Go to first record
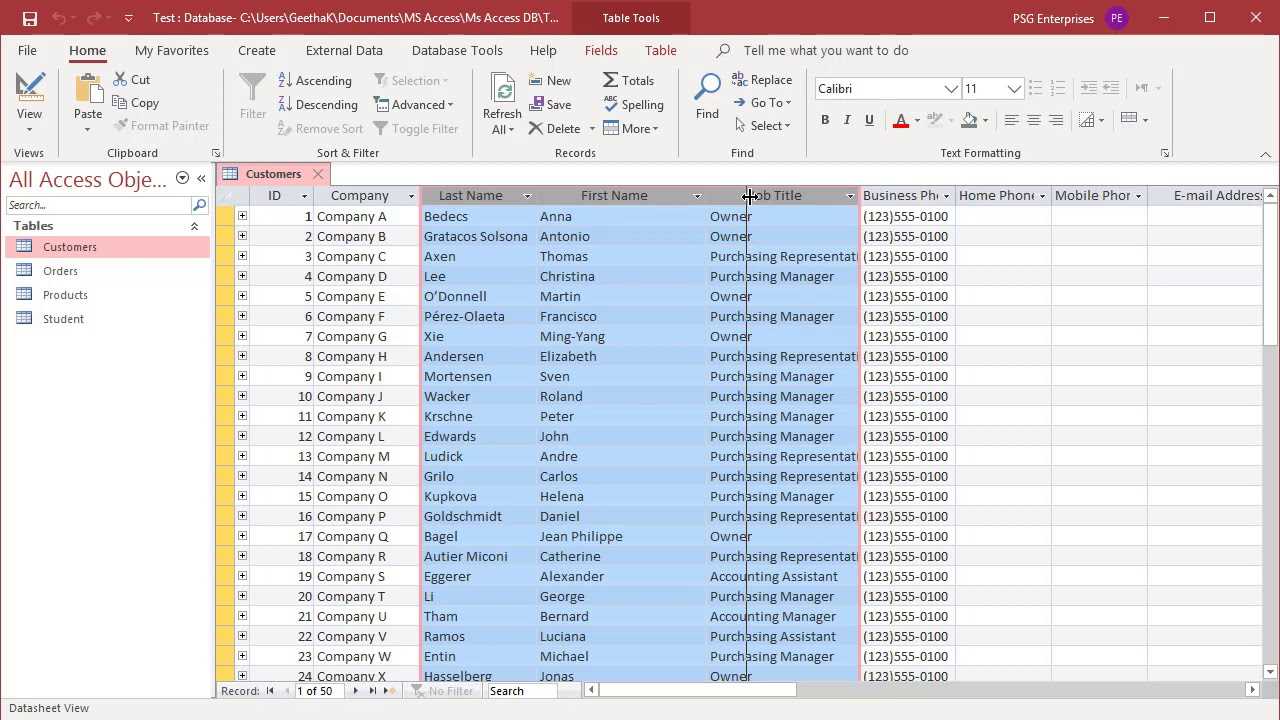 (x=270, y=691)
